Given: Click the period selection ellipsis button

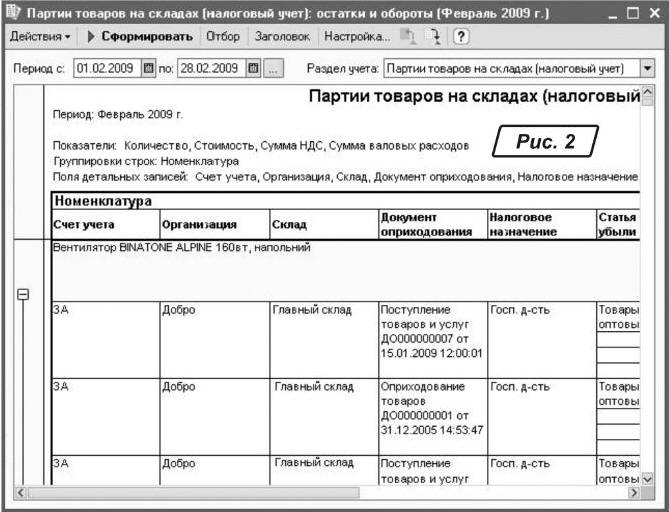Looking at the screenshot, I should (x=274, y=69).
